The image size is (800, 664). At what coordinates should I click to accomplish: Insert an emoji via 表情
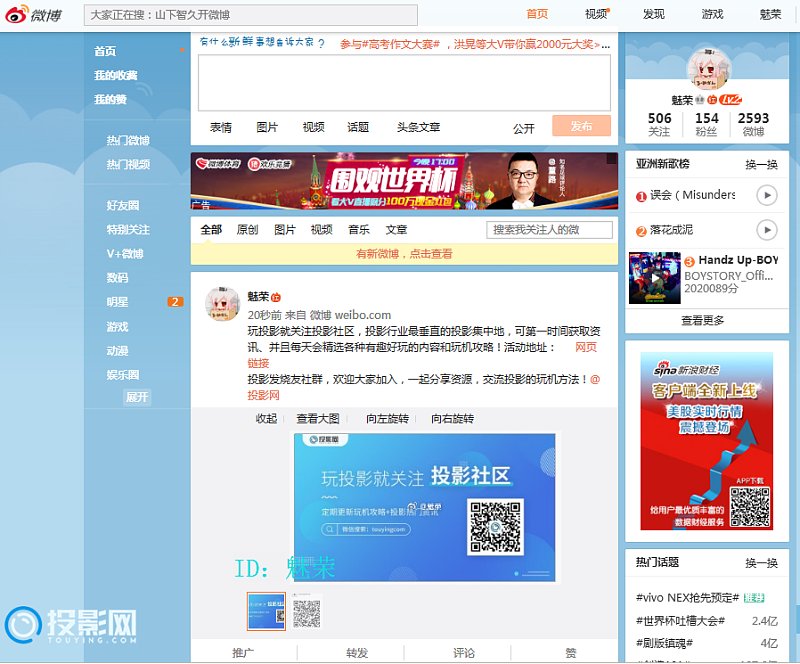click(x=220, y=127)
